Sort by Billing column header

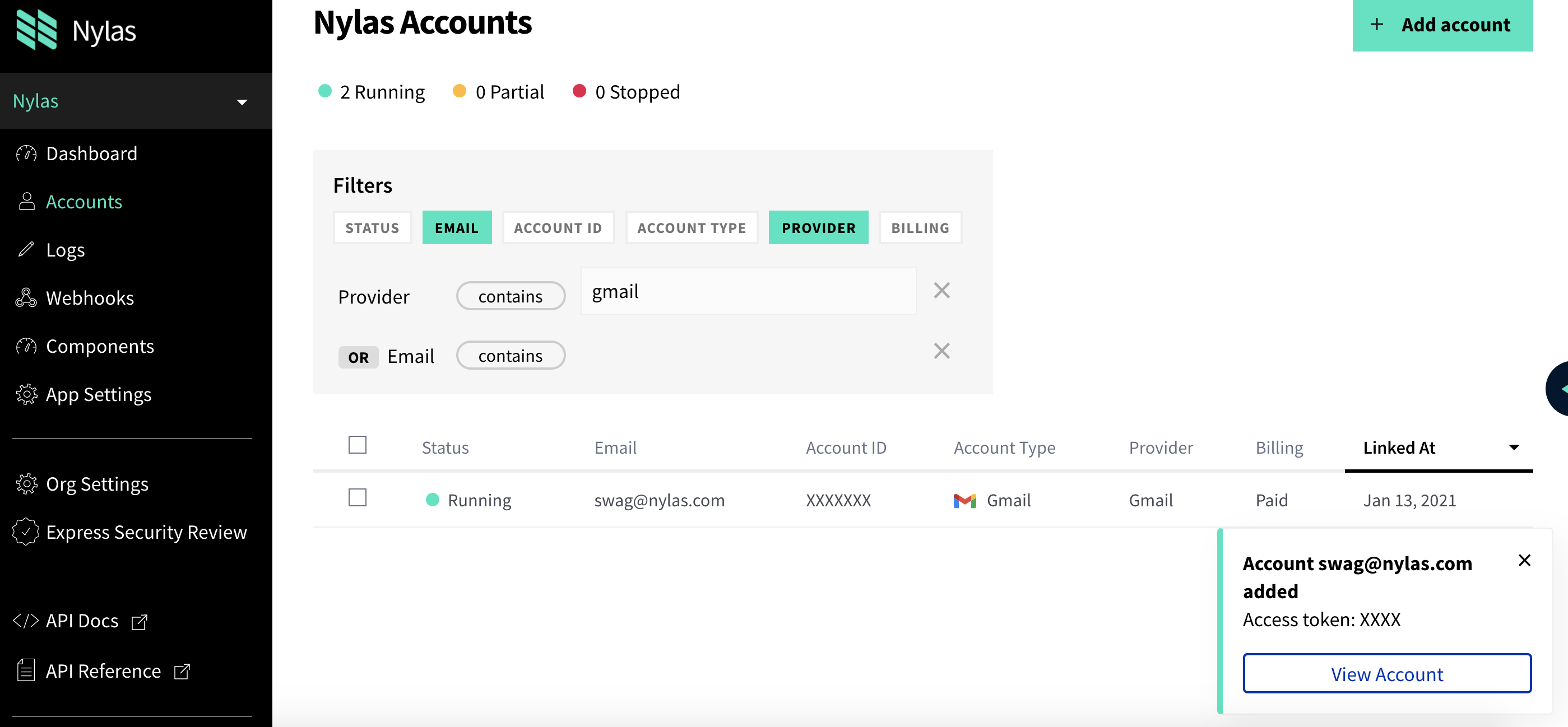[1279, 449]
